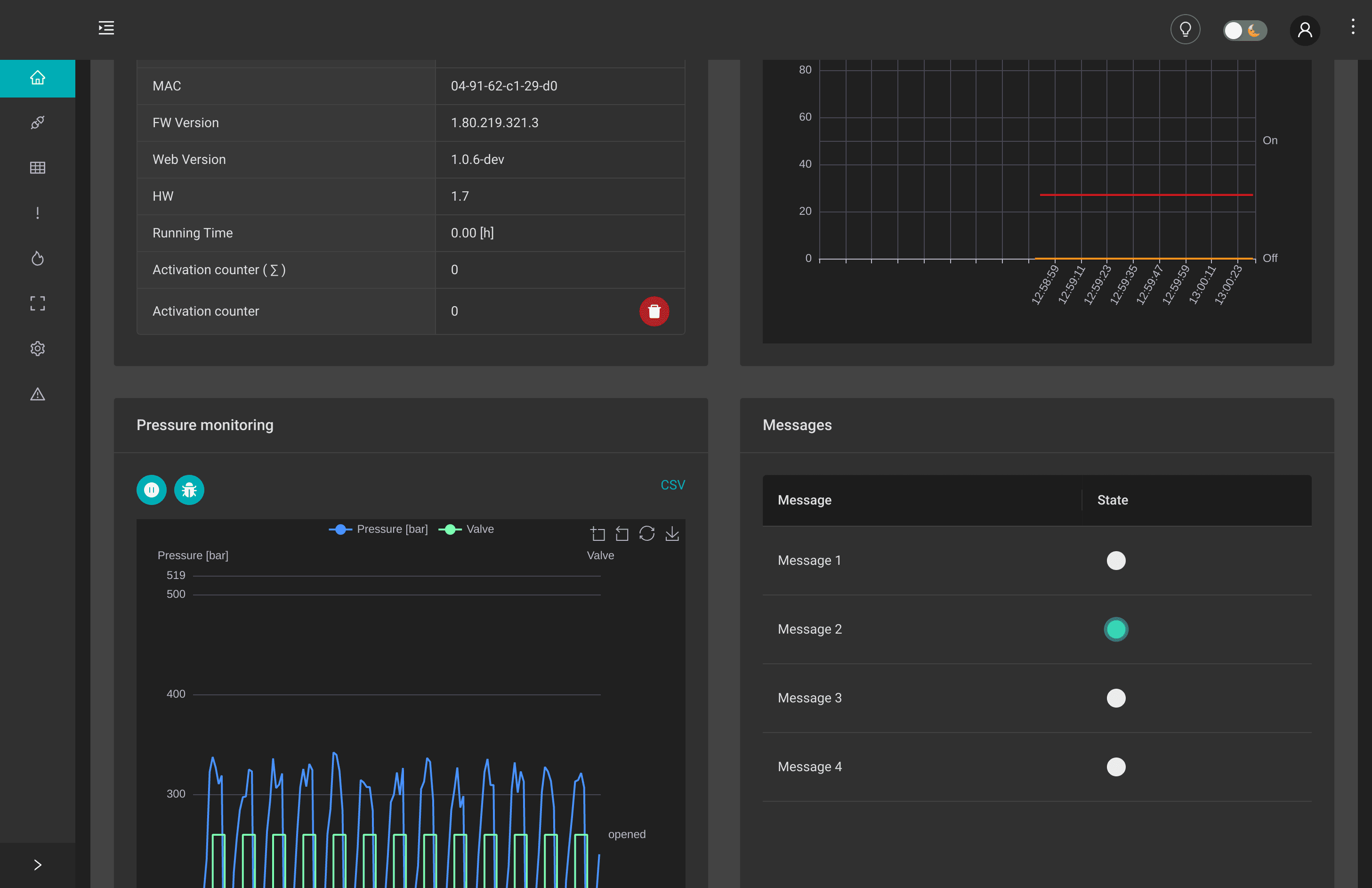Open the home dashboard from the sidebar
This screenshot has width=1372, height=888.
coord(38,78)
